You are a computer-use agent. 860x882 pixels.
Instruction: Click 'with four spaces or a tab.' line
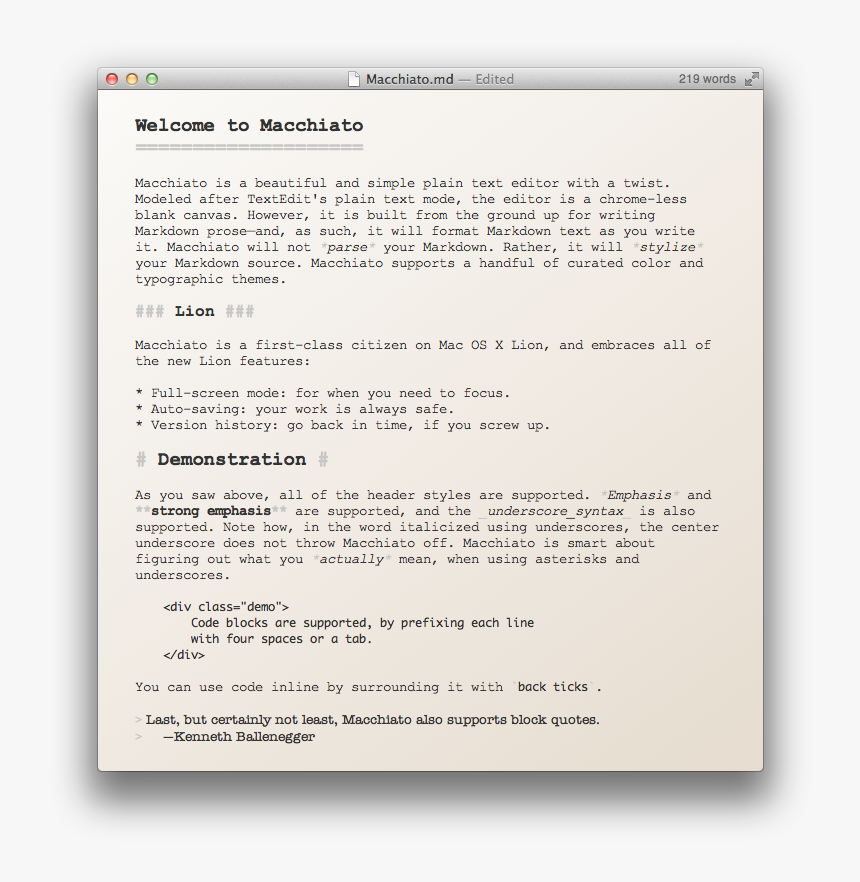tap(281, 639)
